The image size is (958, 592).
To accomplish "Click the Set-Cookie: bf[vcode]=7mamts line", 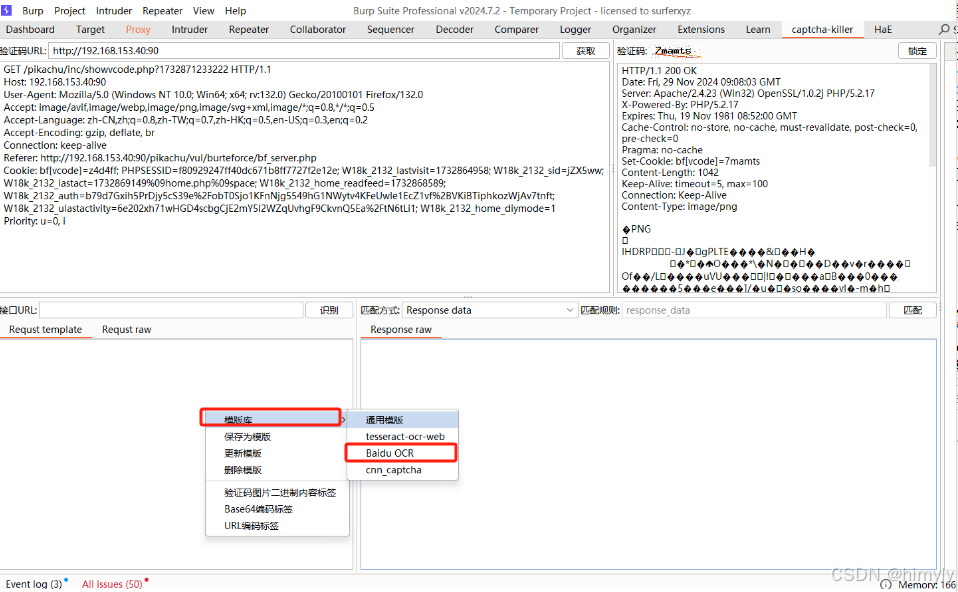I will pos(690,161).
